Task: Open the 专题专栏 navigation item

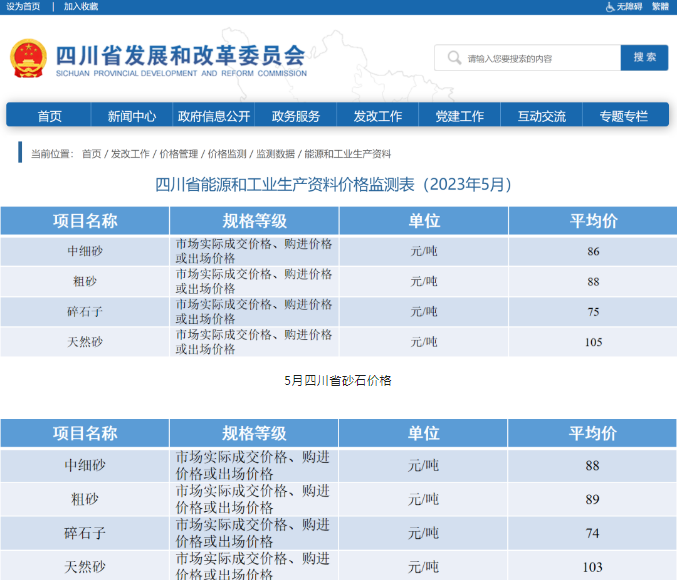Action: 623,116
